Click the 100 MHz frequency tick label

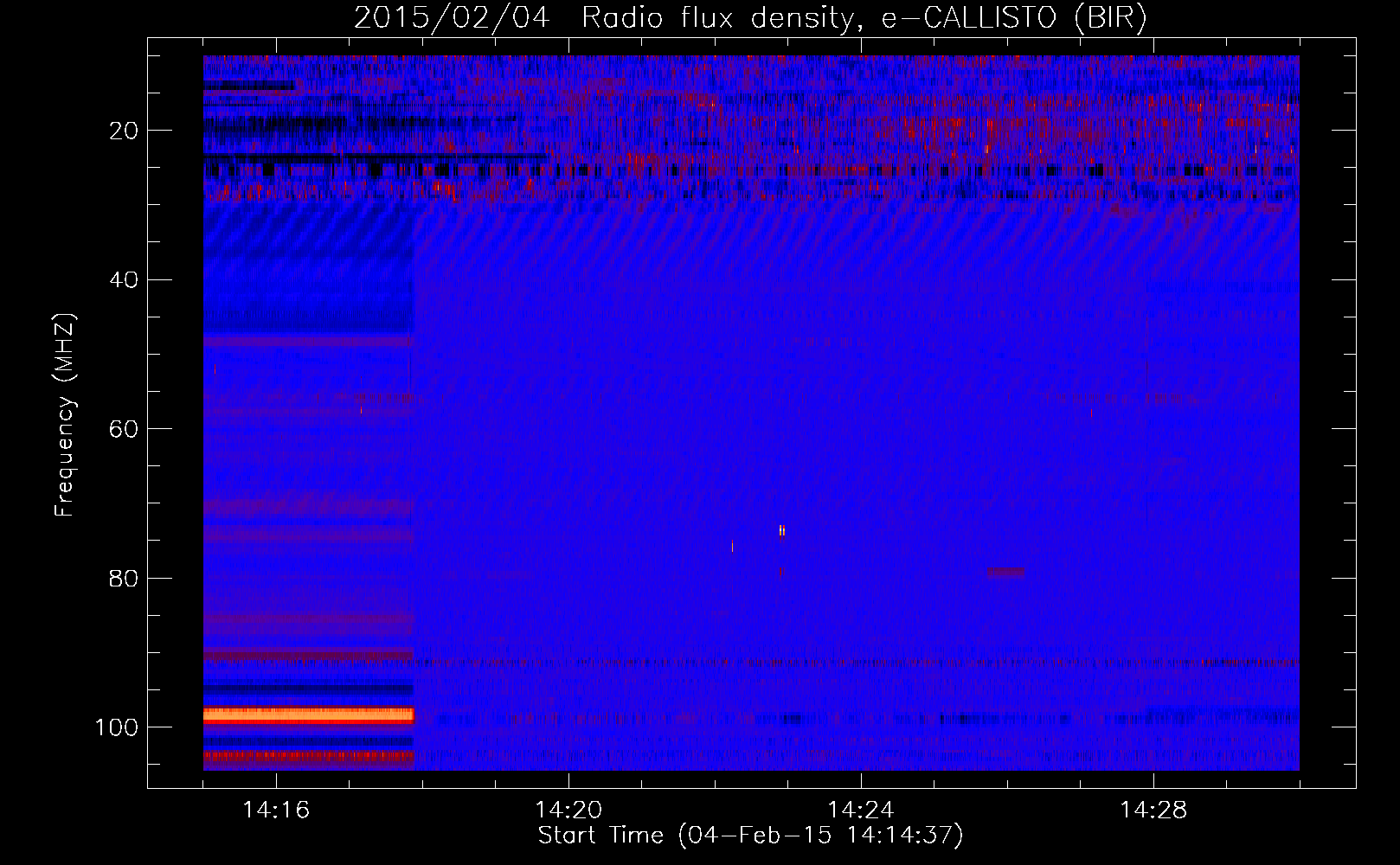click(x=117, y=727)
